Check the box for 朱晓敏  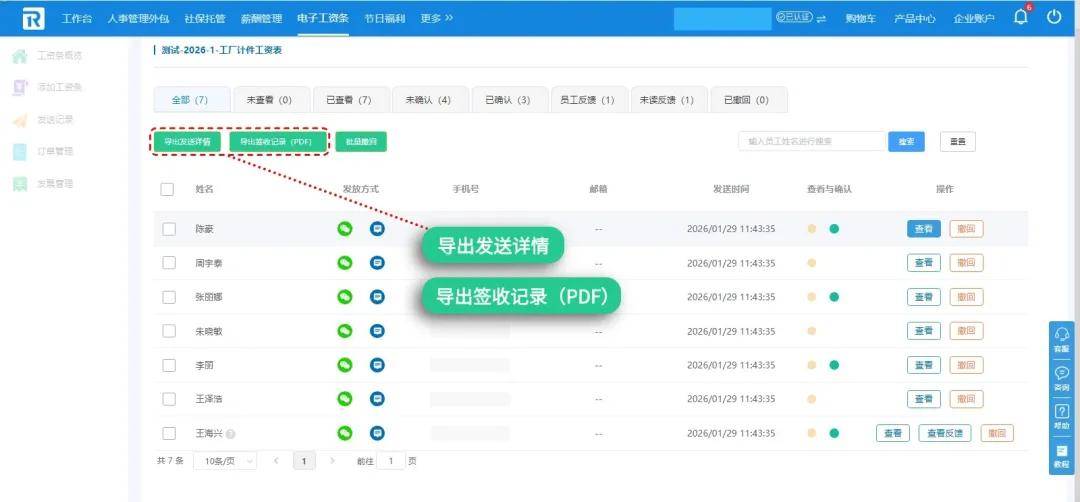coord(169,331)
